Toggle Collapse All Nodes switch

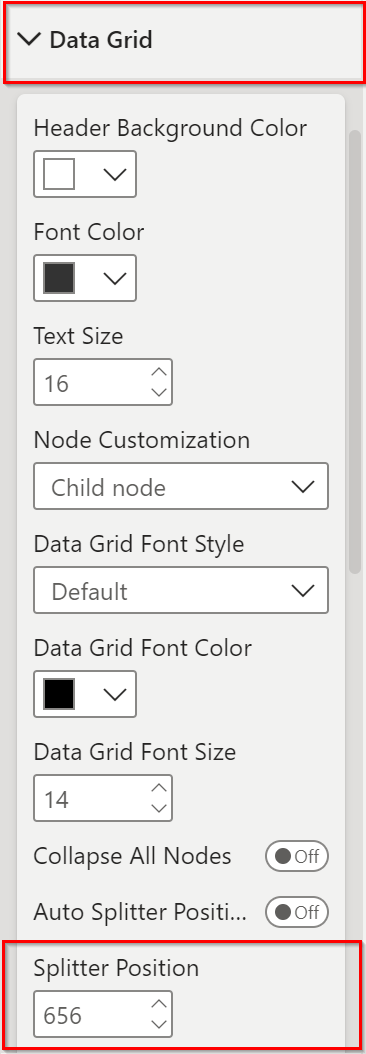click(x=297, y=856)
